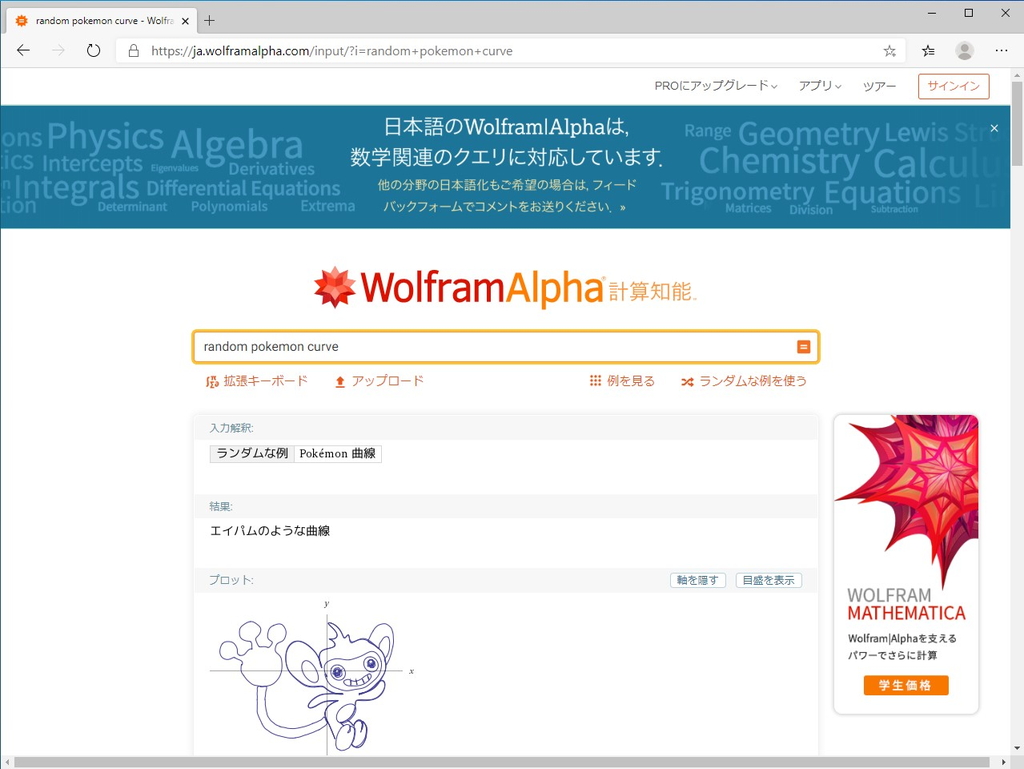The width and height of the screenshot is (1024, 769).
Task: Click the サインイン button
Action: pyautogui.click(x=953, y=86)
